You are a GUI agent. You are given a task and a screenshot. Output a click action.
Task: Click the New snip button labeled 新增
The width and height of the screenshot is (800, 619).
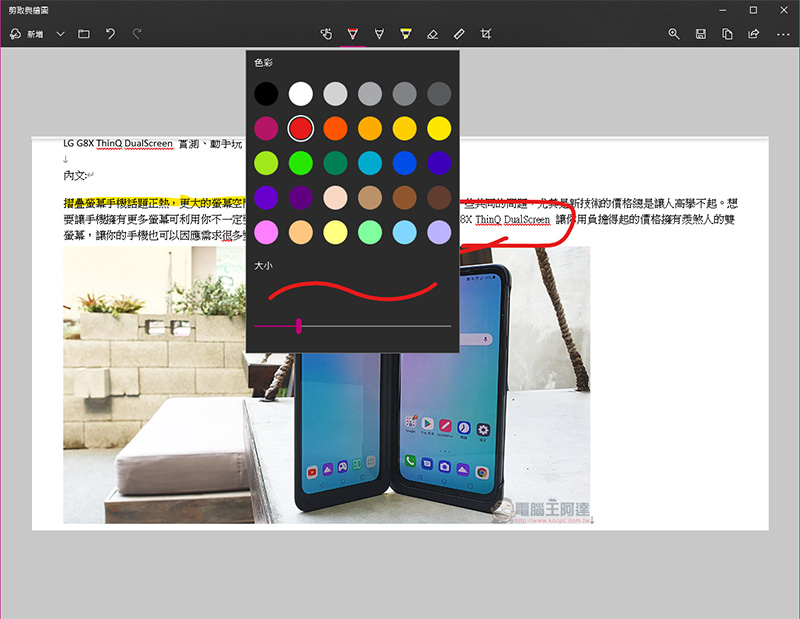pos(27,34)
